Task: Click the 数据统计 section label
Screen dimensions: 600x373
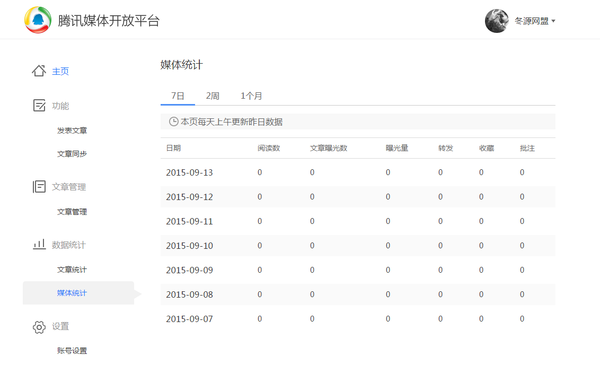Action: point(69,245)
